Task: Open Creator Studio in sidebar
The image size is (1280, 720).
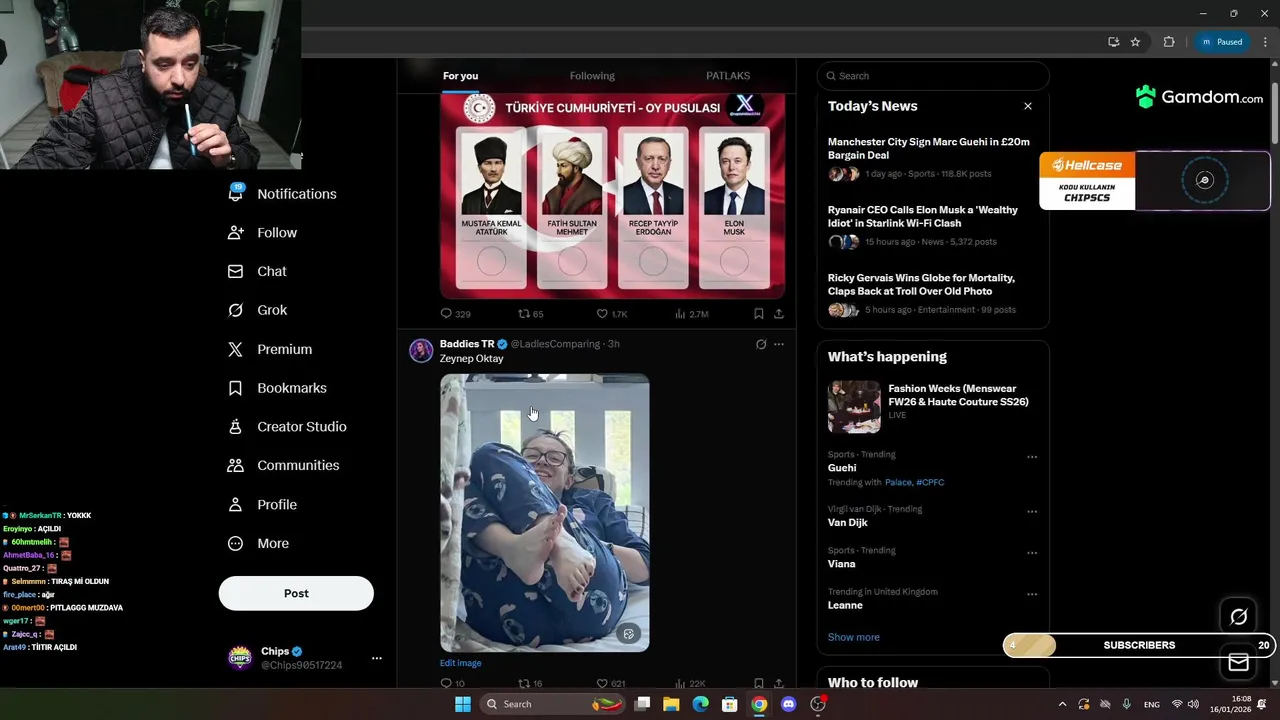Action: 287,426
